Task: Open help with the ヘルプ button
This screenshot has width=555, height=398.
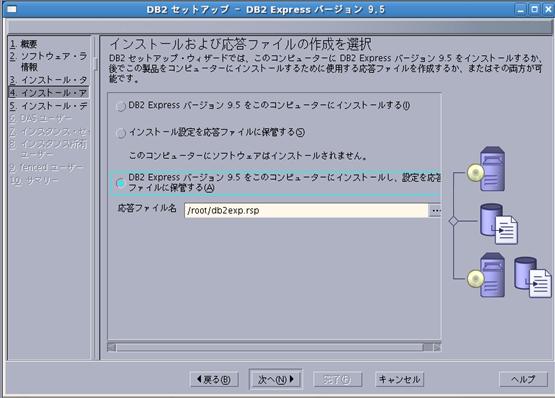Action: click(x=523, y=380)
